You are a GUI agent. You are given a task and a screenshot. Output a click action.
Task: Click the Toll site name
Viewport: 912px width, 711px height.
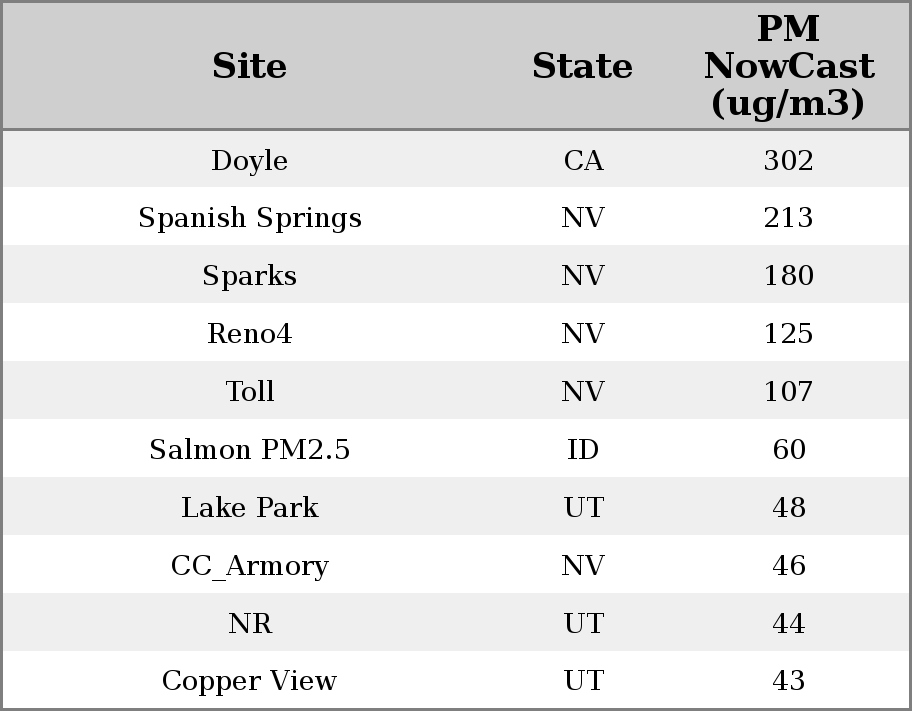[x=250, y=392]
